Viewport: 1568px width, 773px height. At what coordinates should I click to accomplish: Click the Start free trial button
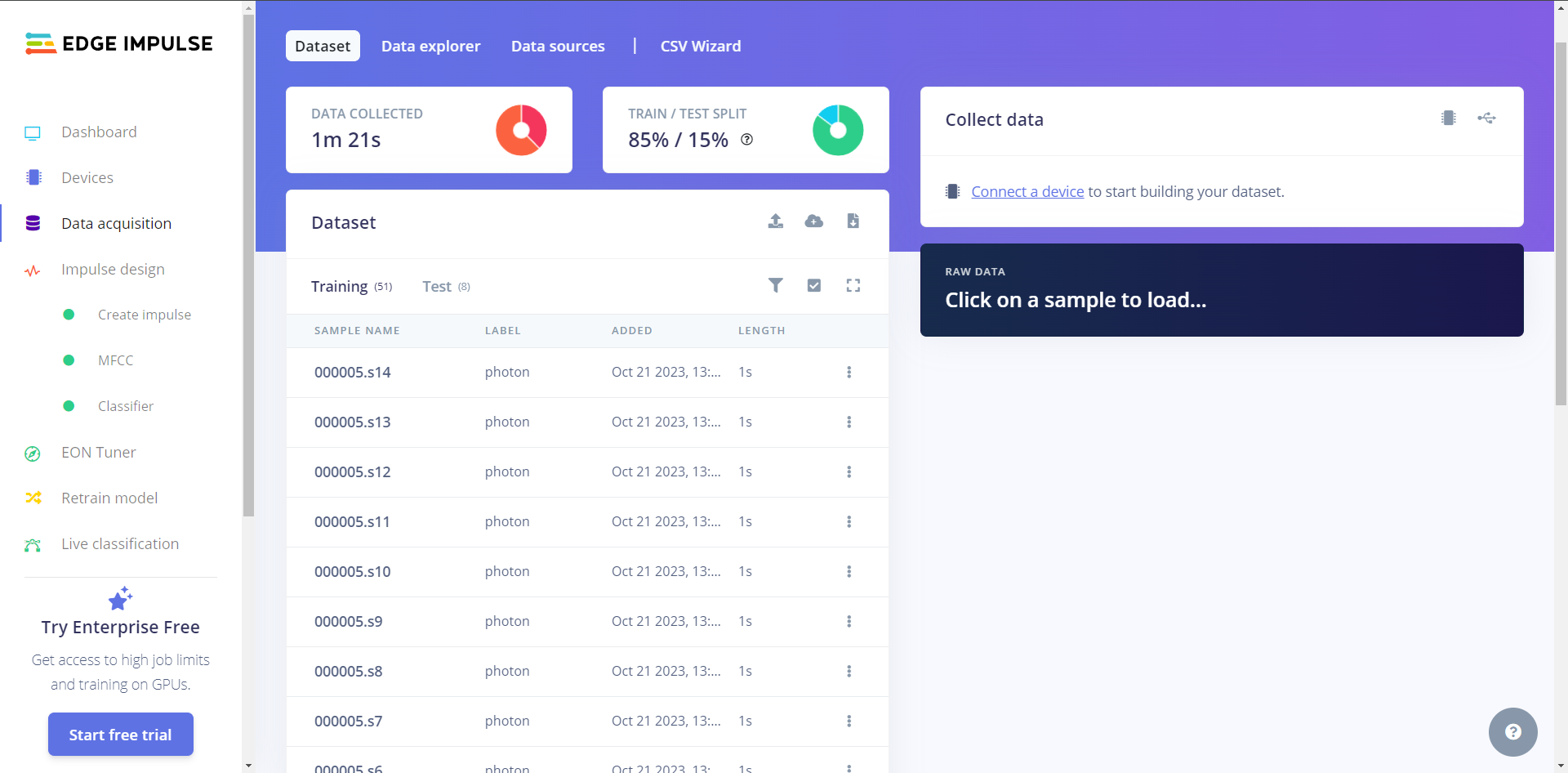[x=121, y=735]
